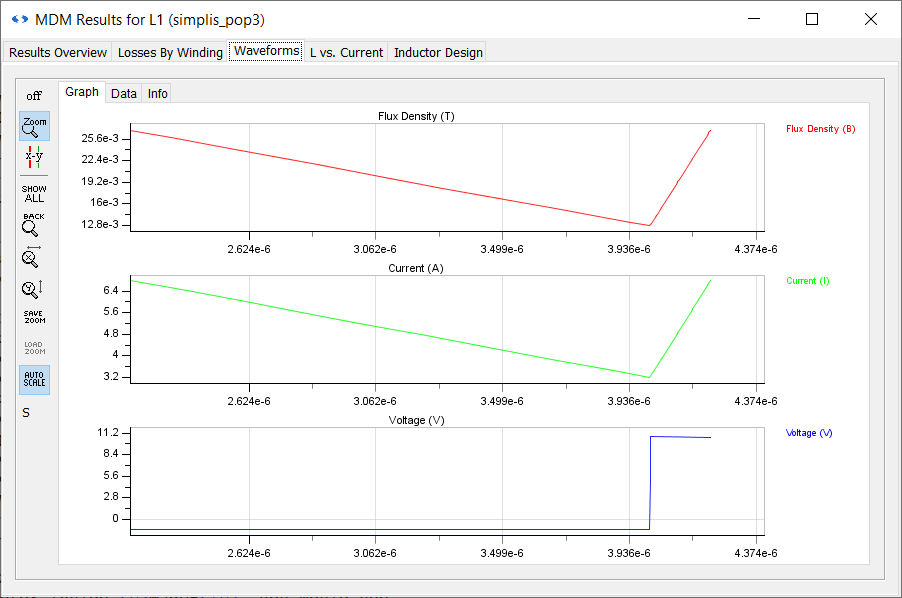The image size is (902, 598).
Task: Toggle the S button in sidebar
Action: point(26,412)
